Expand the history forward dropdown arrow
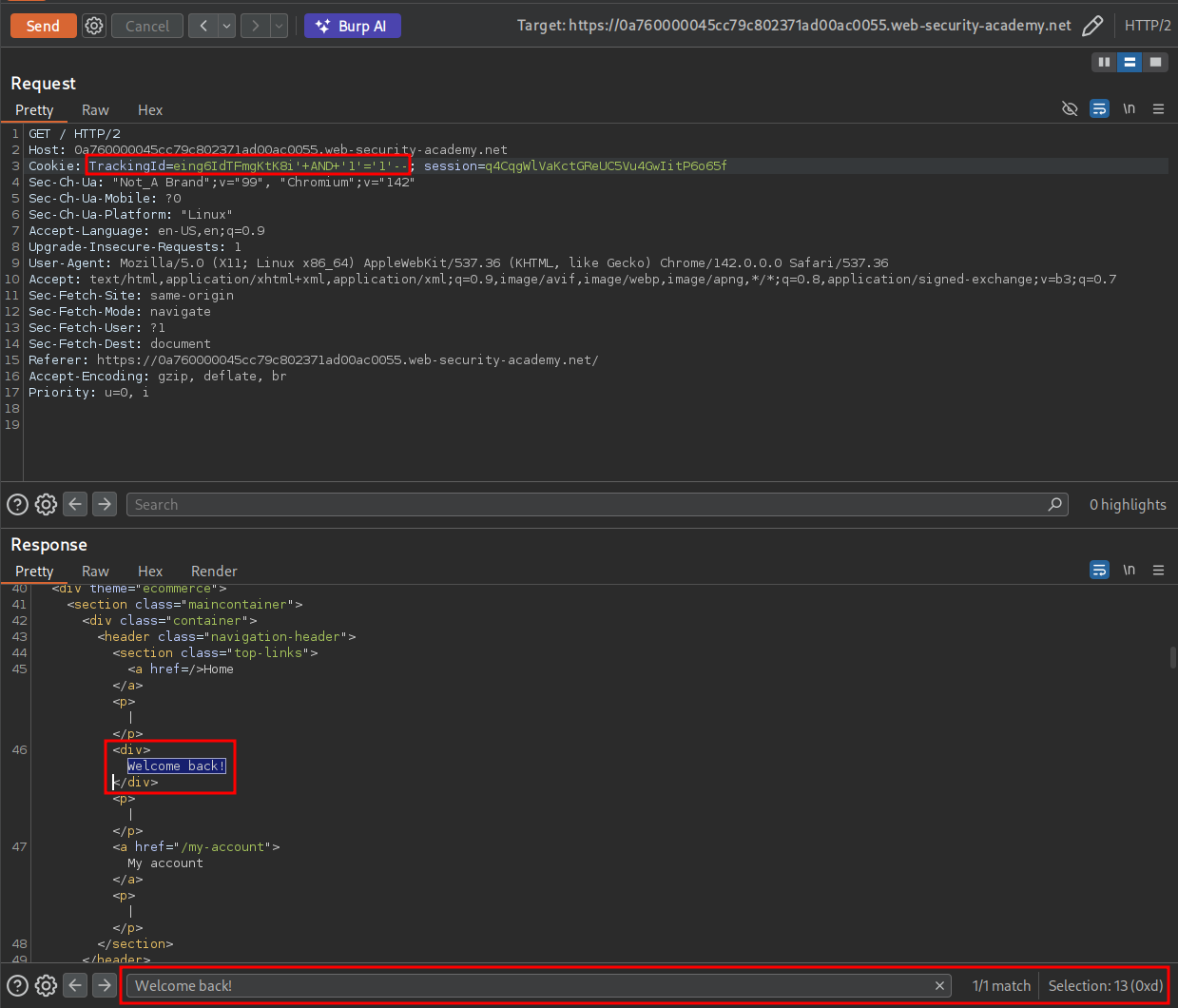The width and height of the screenshot is (1178, 1008). 279,26
